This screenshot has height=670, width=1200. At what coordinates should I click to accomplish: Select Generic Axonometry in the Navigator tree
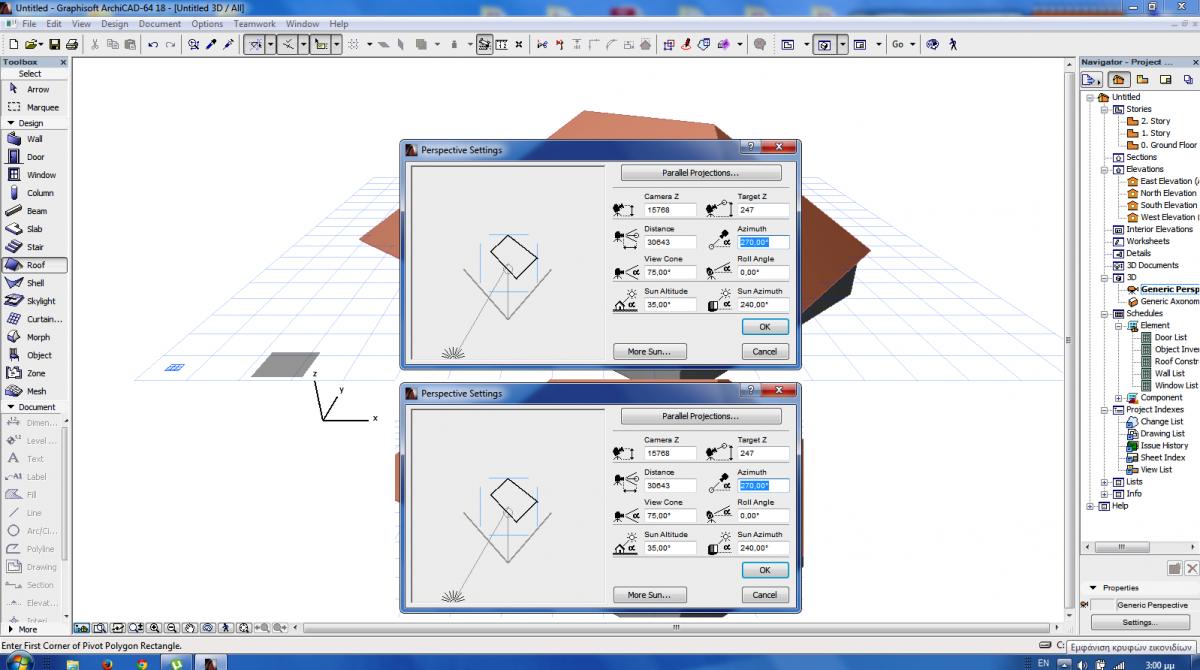point(1169,301)
